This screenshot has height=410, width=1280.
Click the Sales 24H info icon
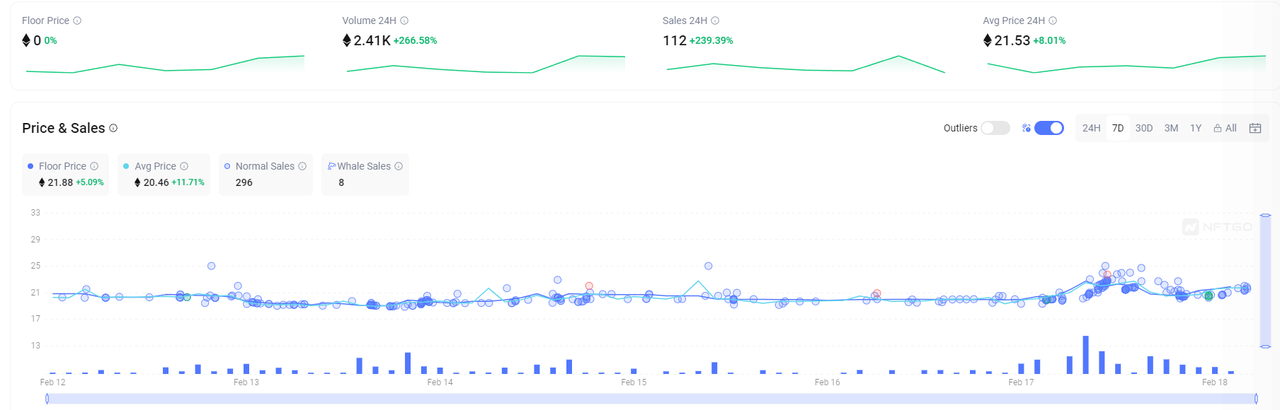[715, 20]
